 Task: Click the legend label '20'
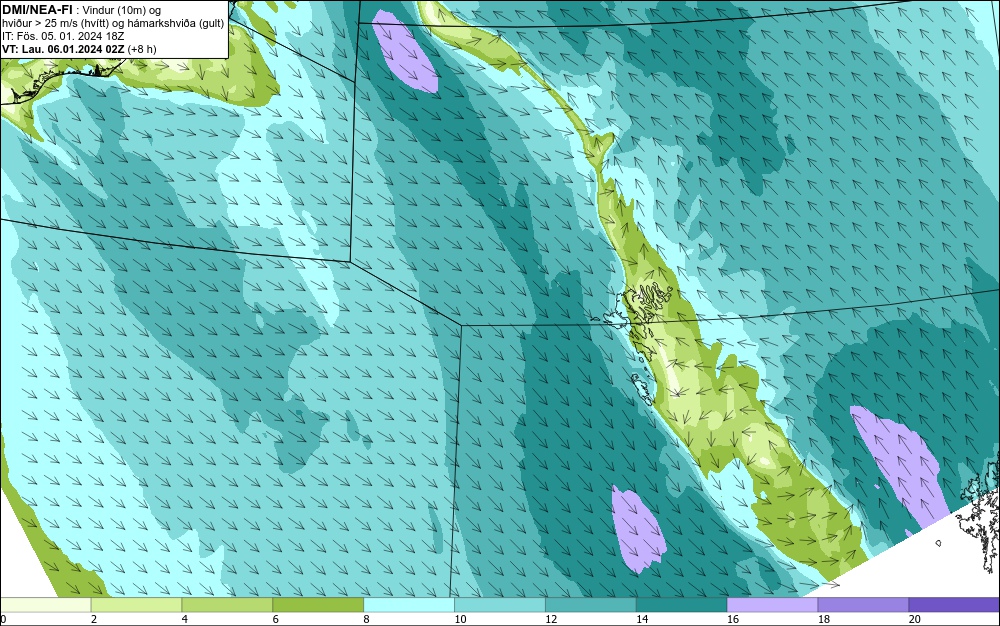coord(915,619)
